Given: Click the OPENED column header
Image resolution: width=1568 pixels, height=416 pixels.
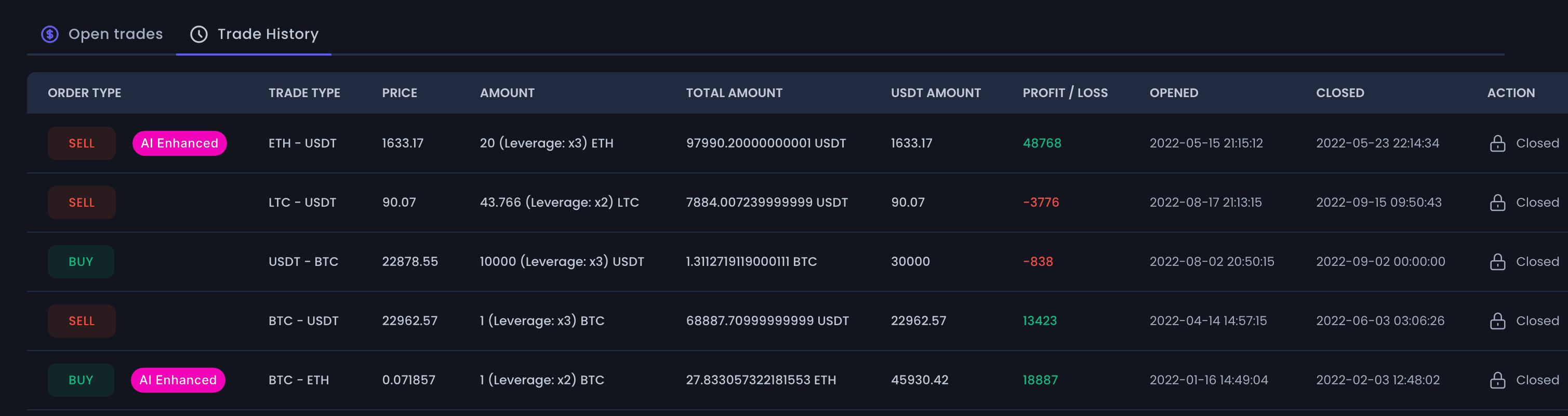Looking at the screenshot, I should coord(1174,92).
